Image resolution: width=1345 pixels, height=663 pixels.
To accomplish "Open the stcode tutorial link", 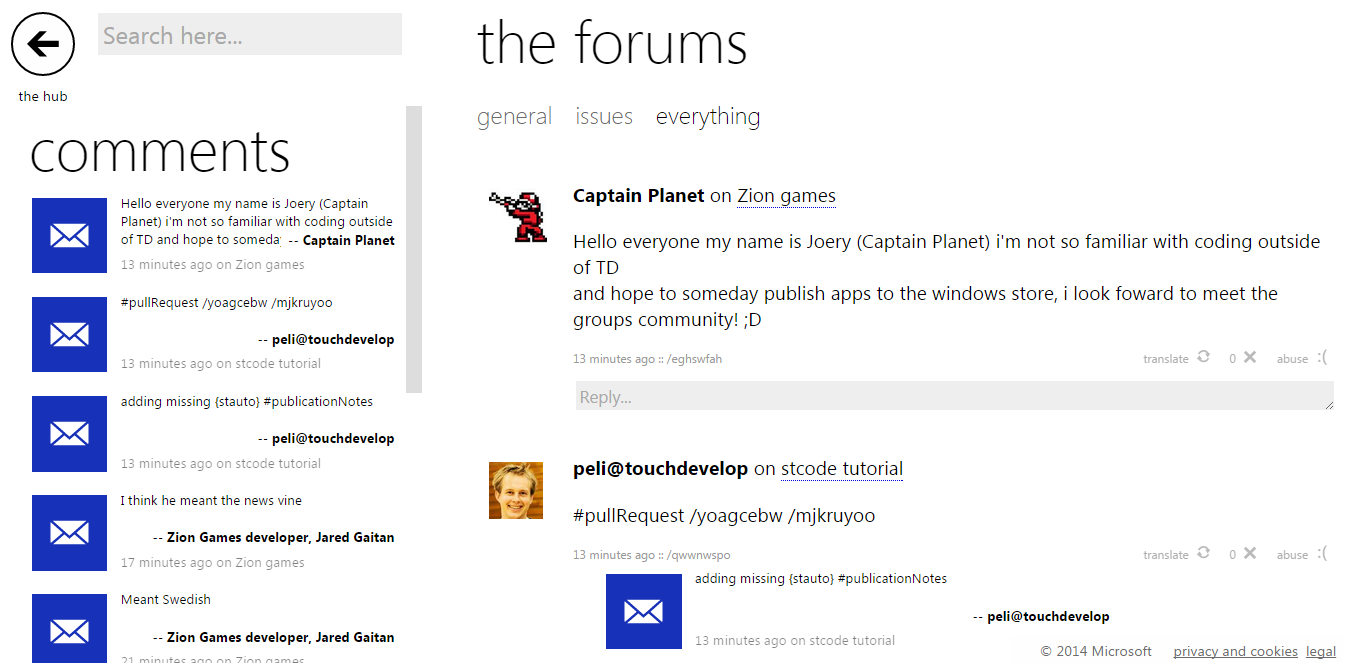I will (x=842, y=469).
